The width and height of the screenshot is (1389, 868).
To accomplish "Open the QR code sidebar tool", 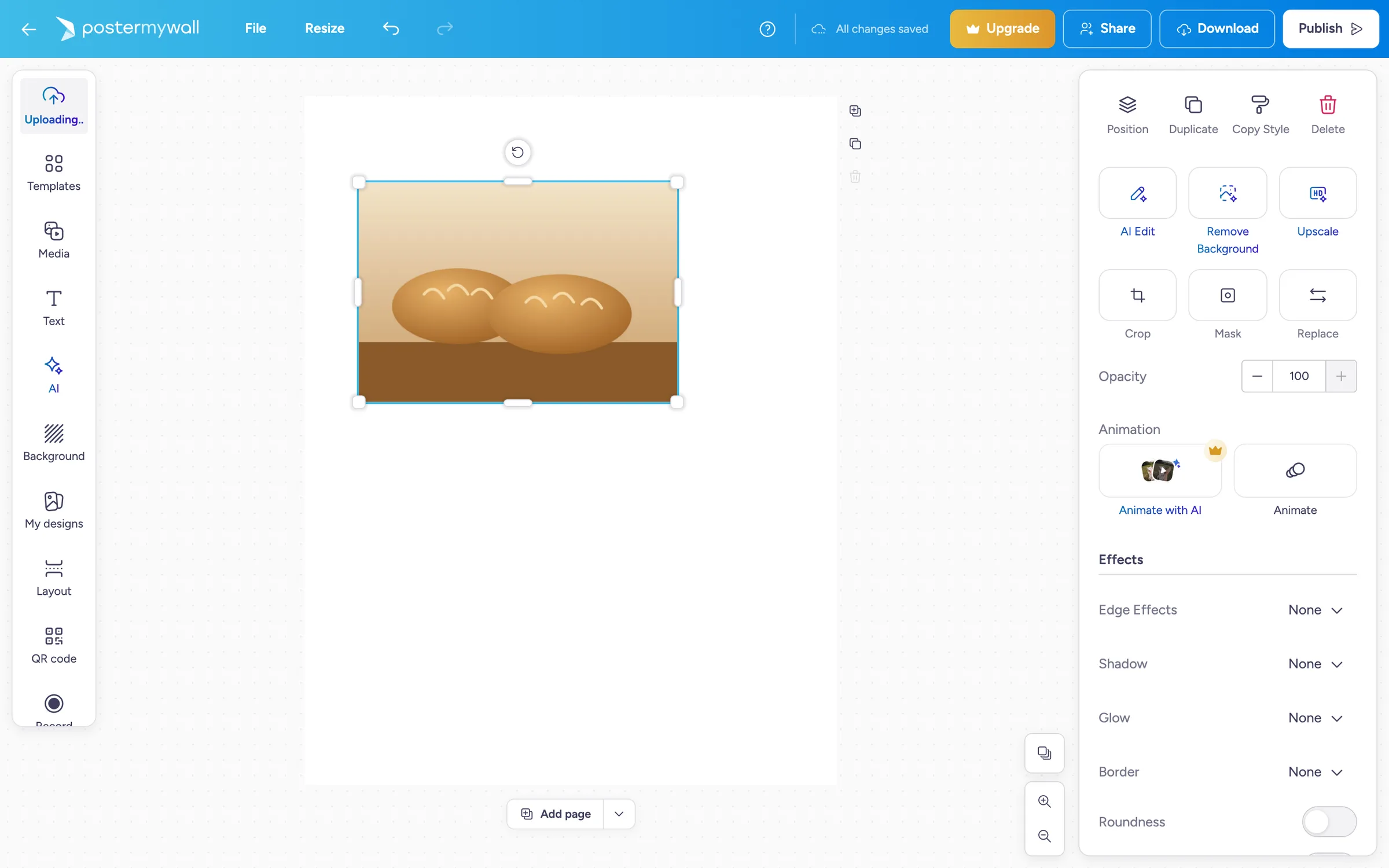I will (x=54, y=645).
